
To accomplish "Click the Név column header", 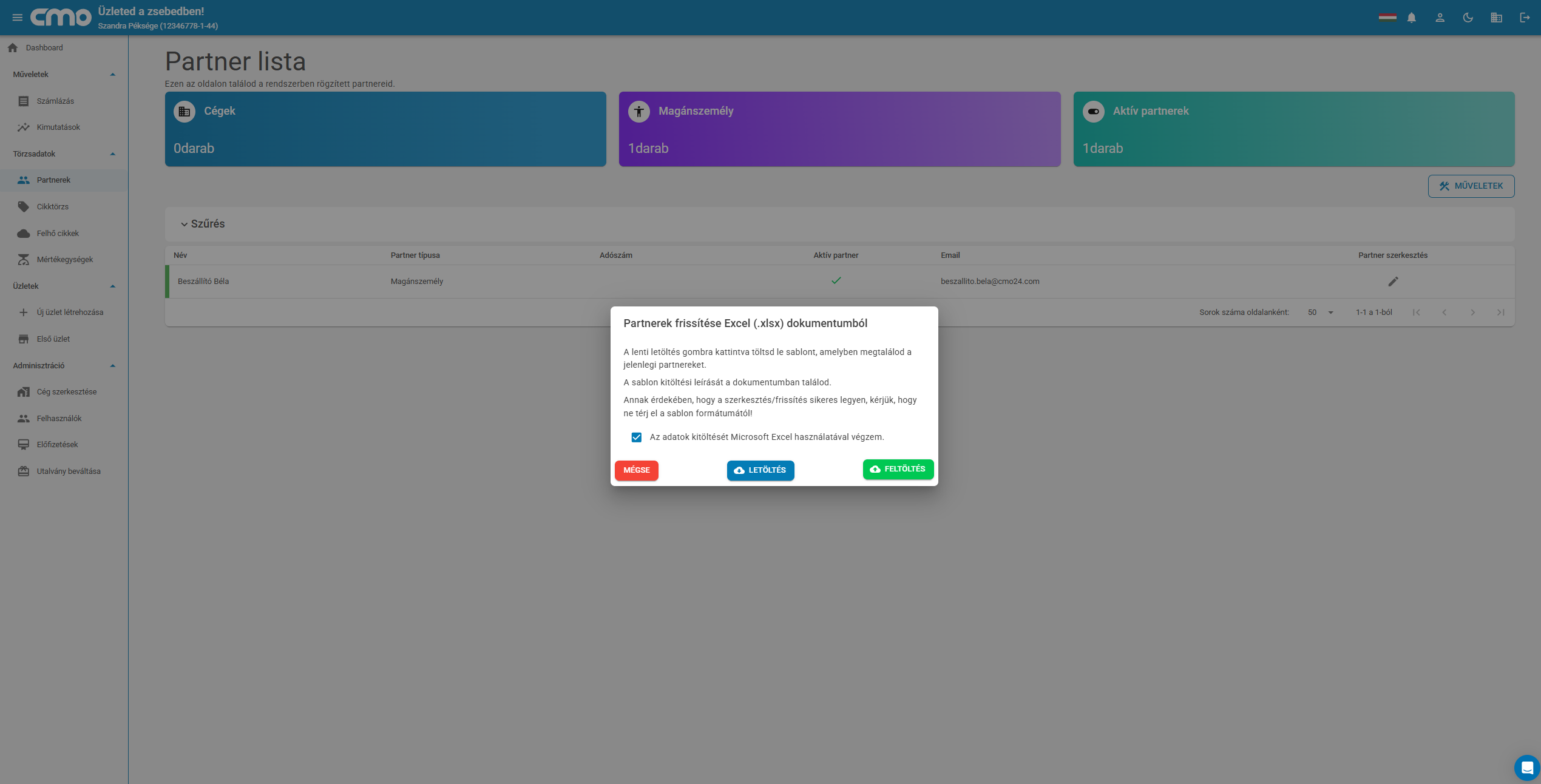I will pos(180,255).
